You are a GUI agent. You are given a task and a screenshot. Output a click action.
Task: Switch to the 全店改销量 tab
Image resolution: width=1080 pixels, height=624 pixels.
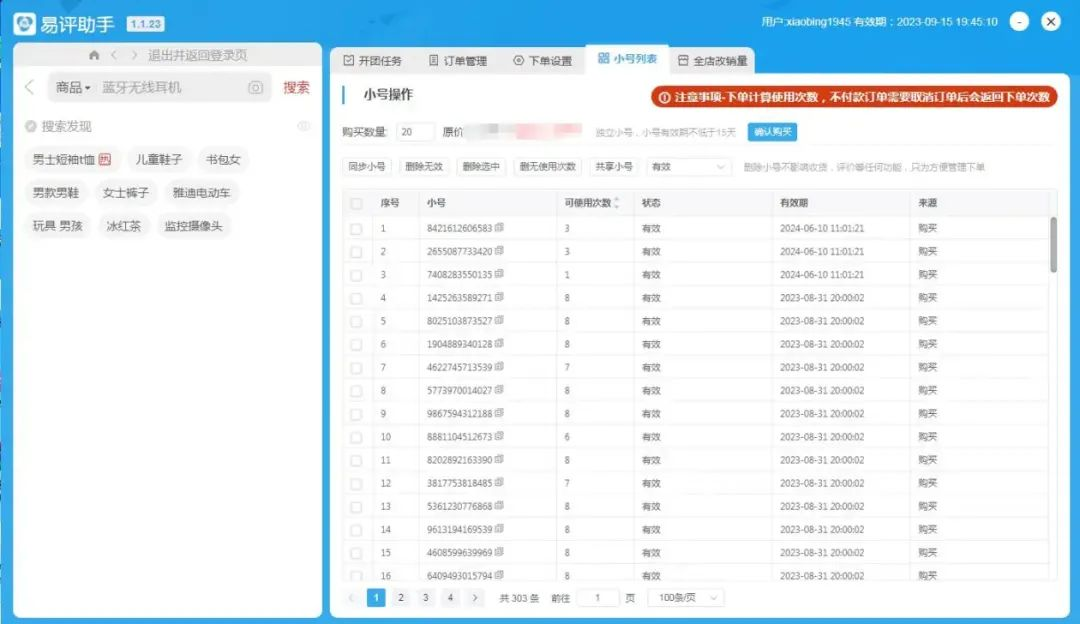coord(713,59)
